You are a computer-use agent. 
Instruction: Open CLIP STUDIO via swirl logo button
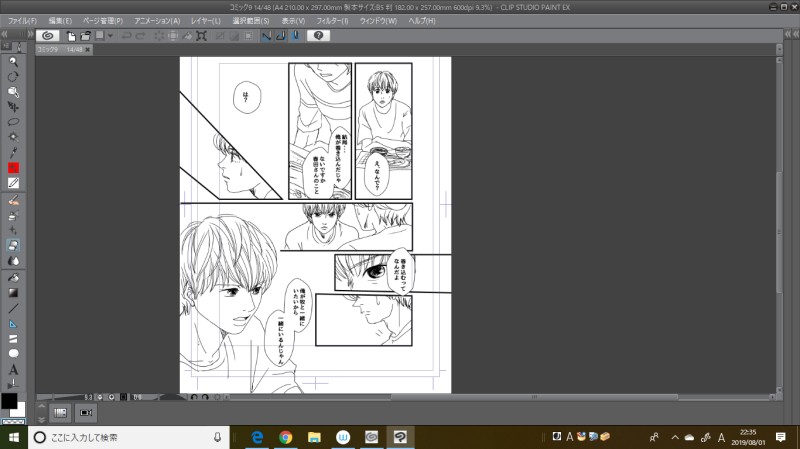(x=47, y=36)
